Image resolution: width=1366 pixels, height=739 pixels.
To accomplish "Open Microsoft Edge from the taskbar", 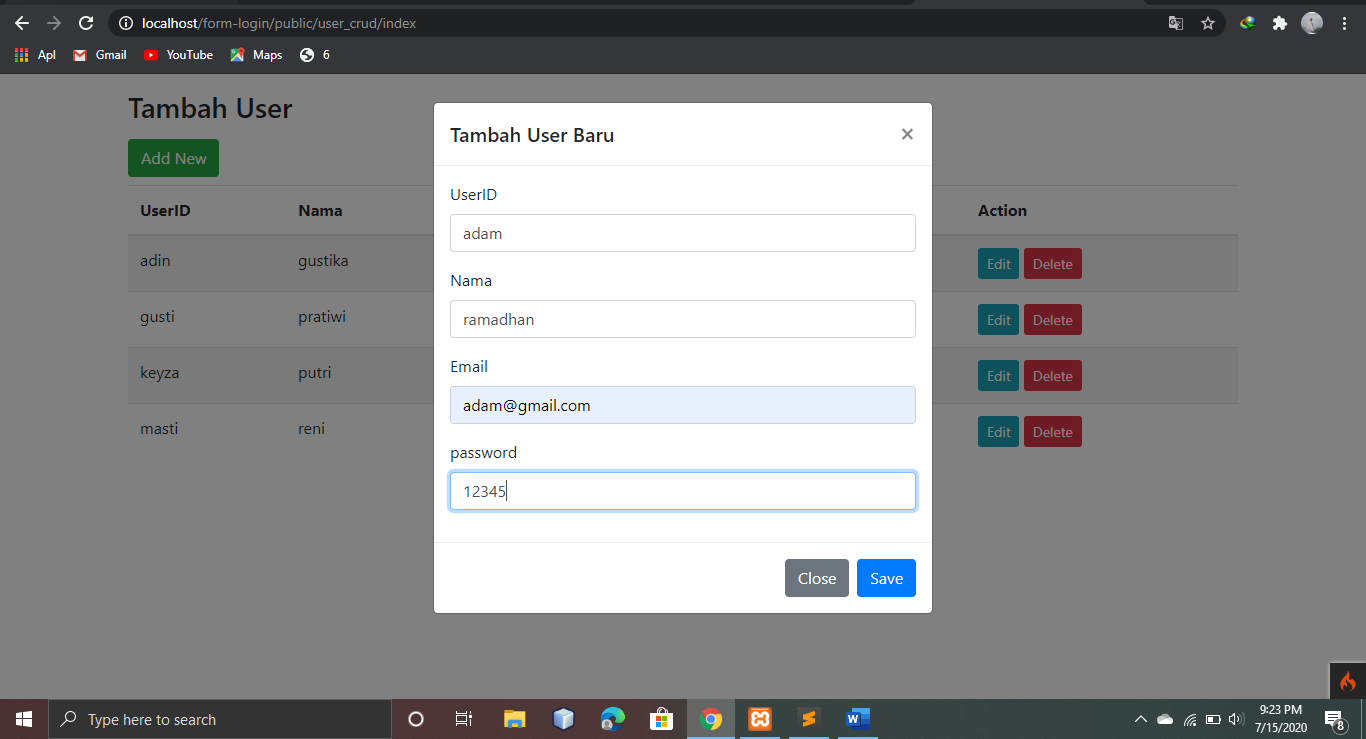I will (612, 719).
